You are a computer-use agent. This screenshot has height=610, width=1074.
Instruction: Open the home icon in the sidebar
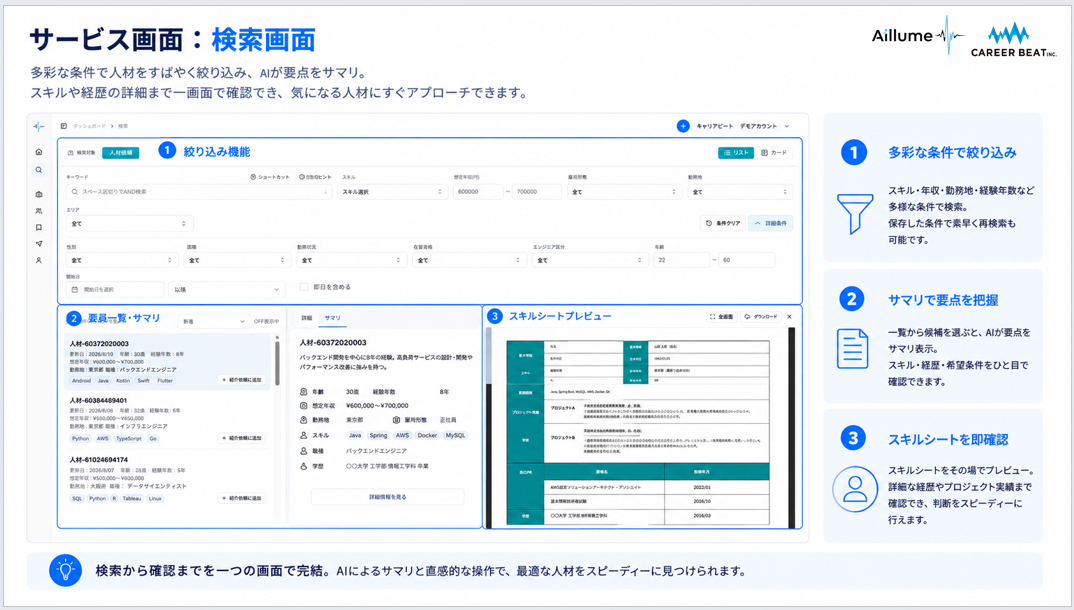[x=39, y=152]
